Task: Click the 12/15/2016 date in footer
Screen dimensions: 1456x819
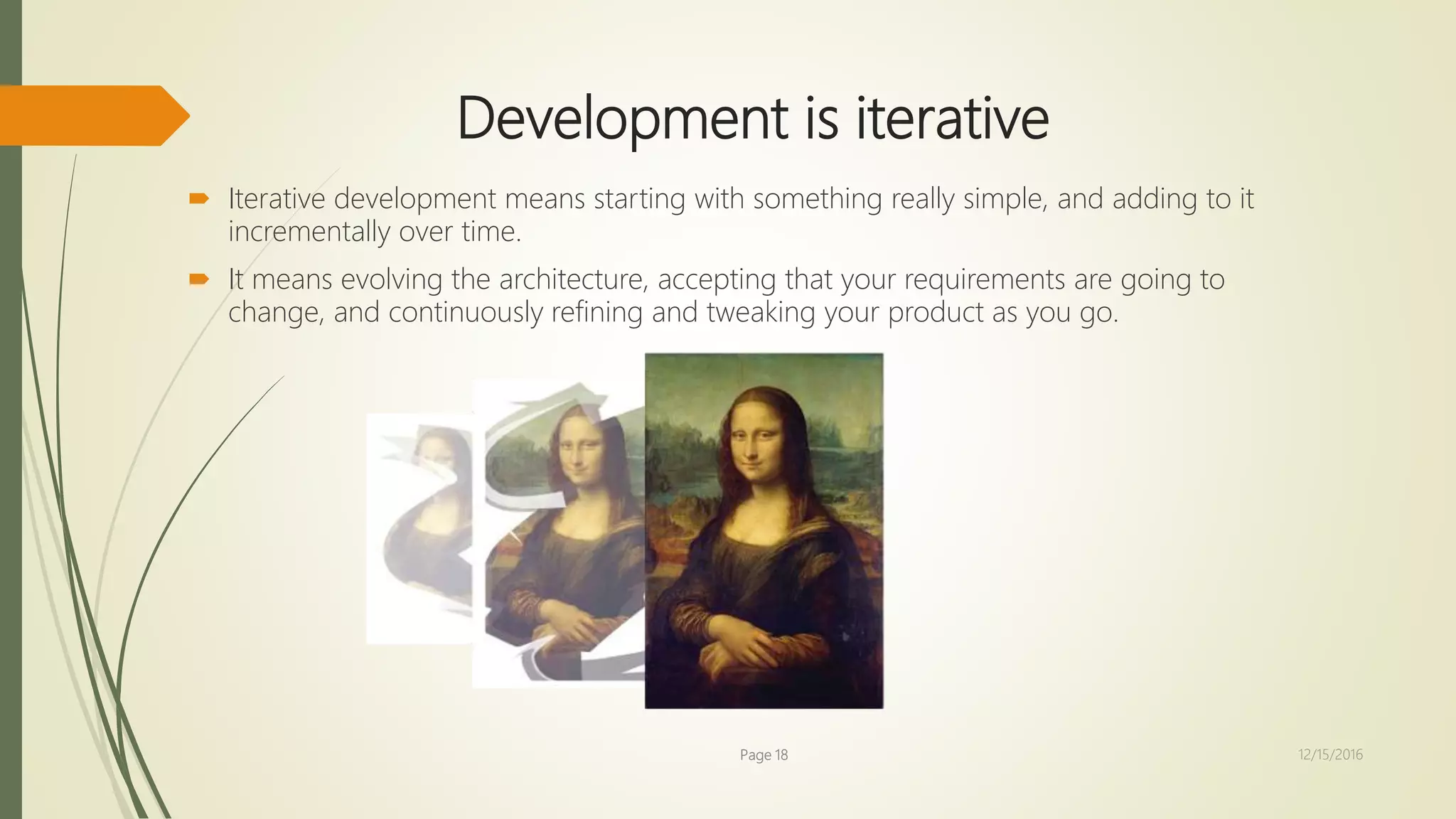Action: pos(1330,754)
